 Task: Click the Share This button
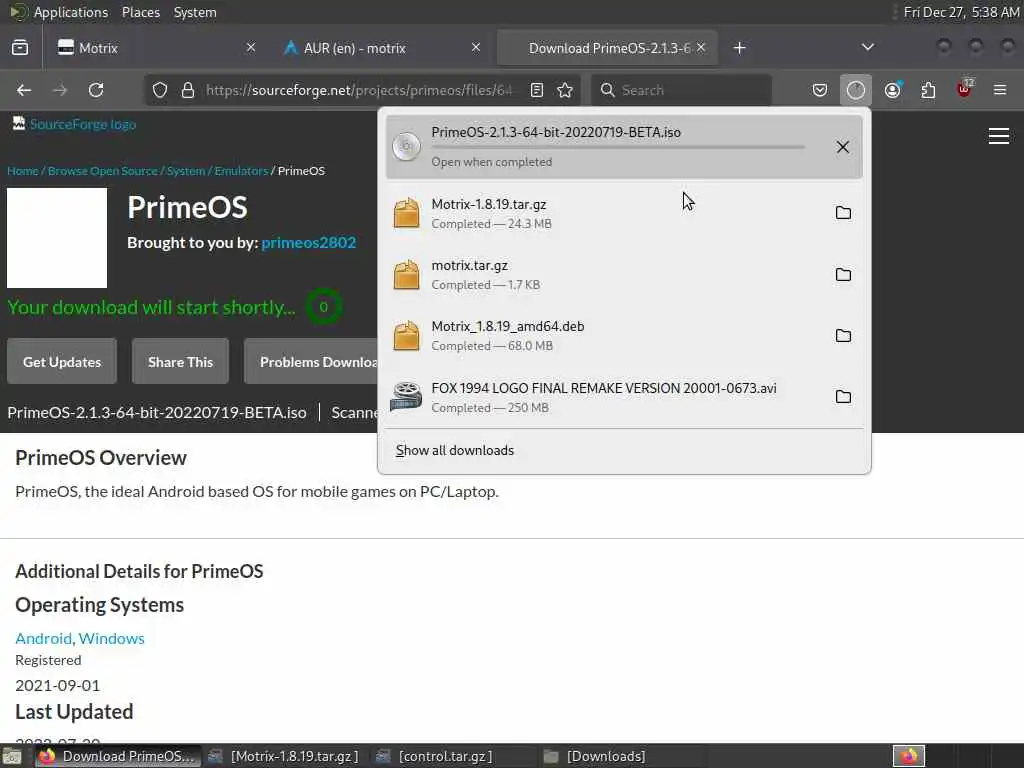(x=180, y=361)
